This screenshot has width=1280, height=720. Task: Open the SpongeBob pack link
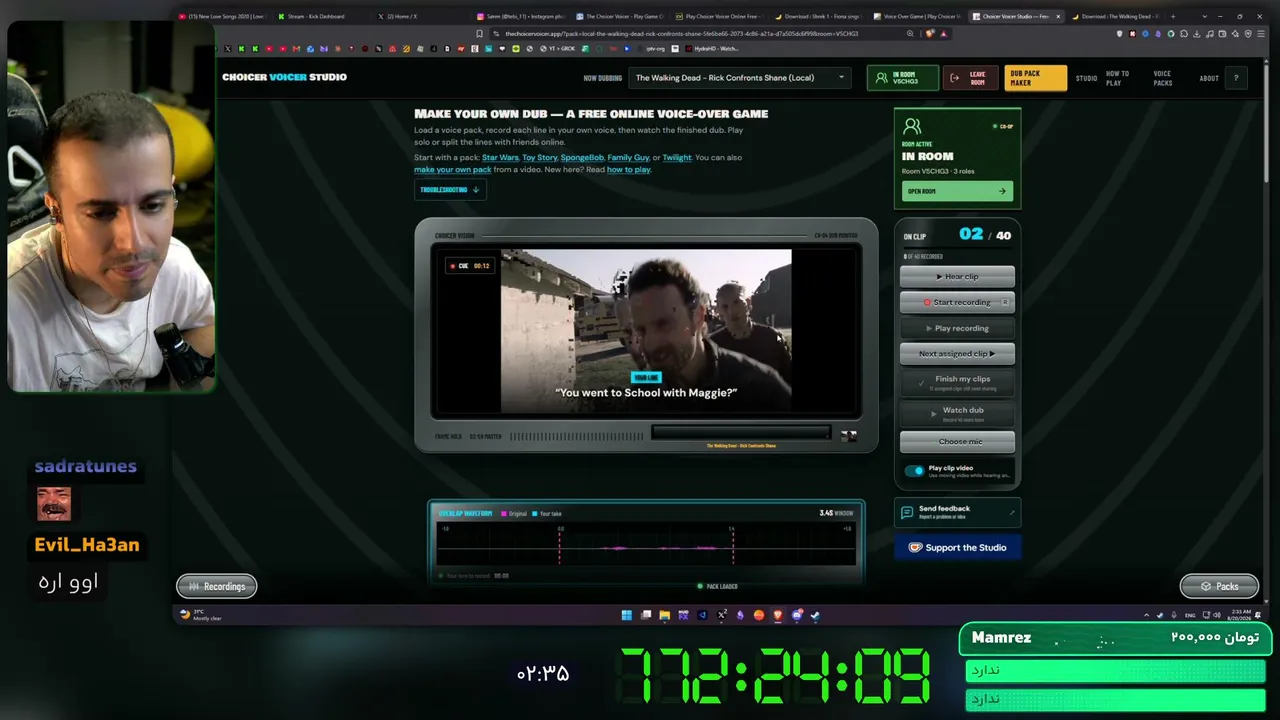[582, 157]
